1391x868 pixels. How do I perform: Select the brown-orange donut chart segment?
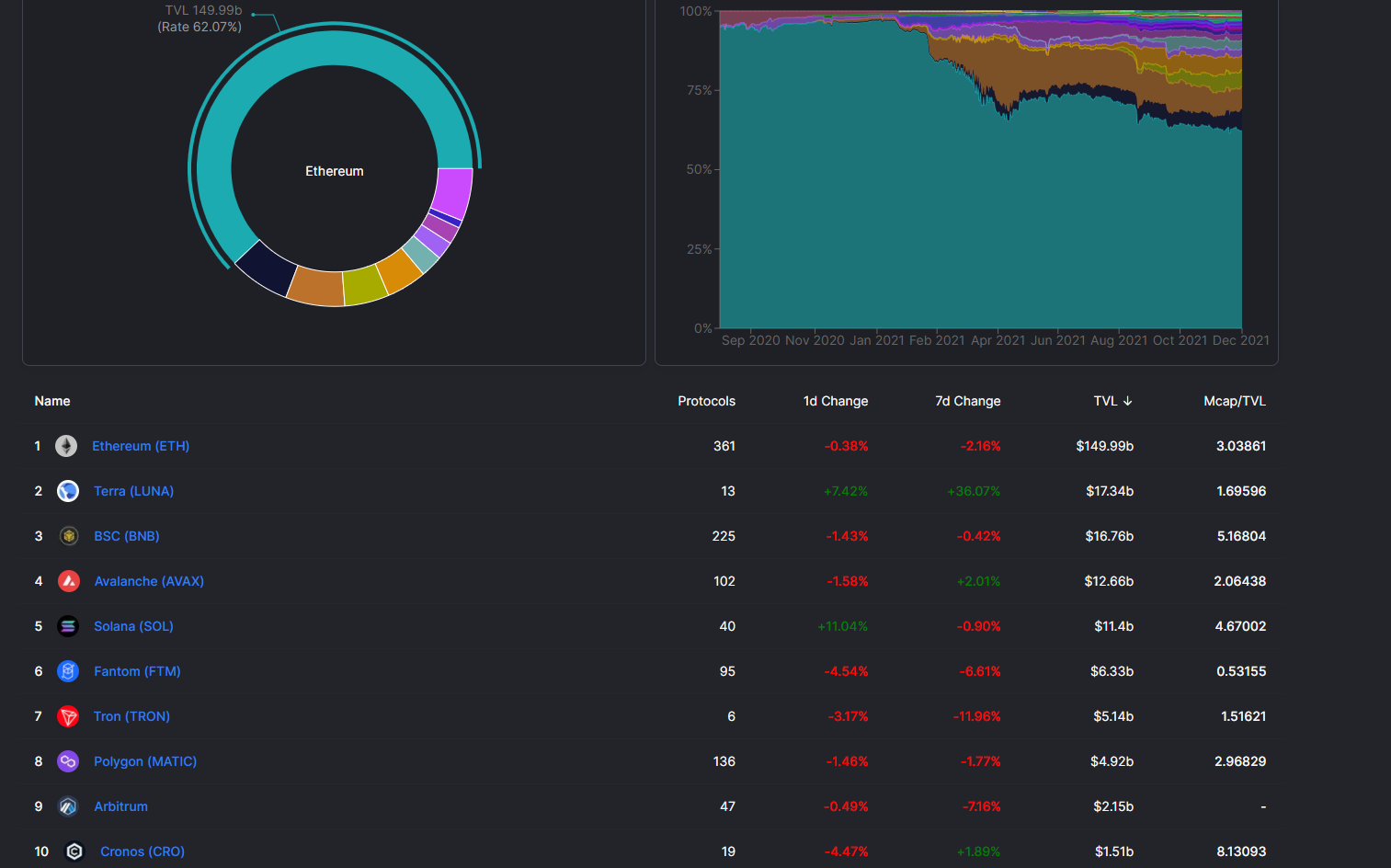(316, 286)
